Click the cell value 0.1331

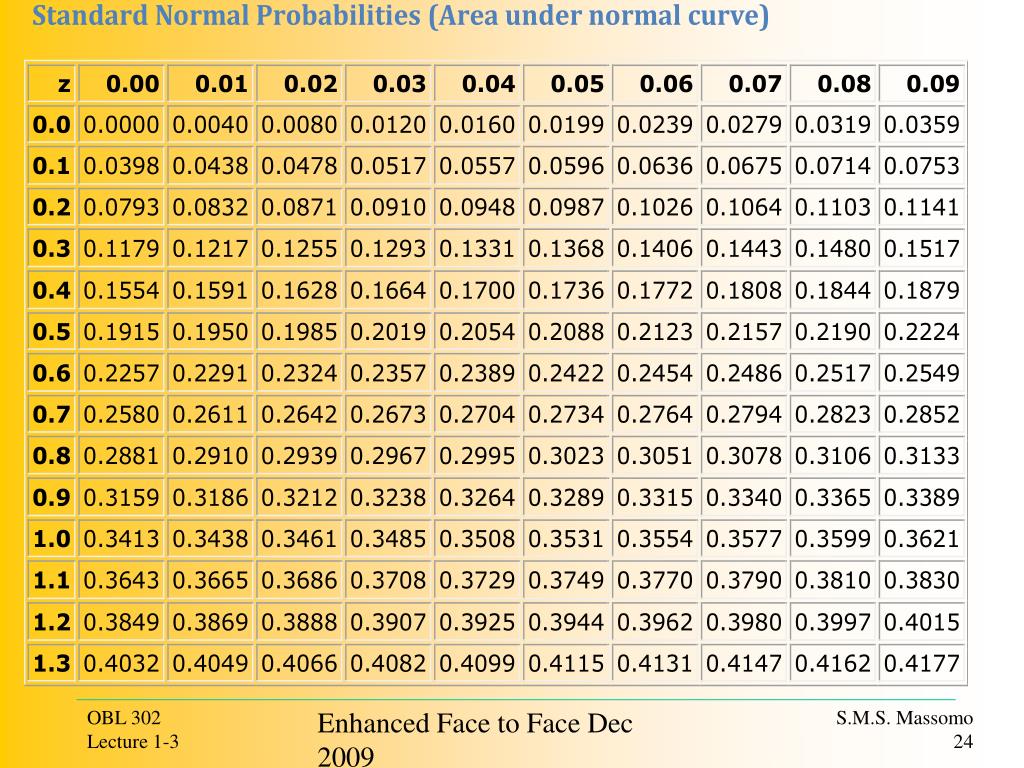point(477,249)
